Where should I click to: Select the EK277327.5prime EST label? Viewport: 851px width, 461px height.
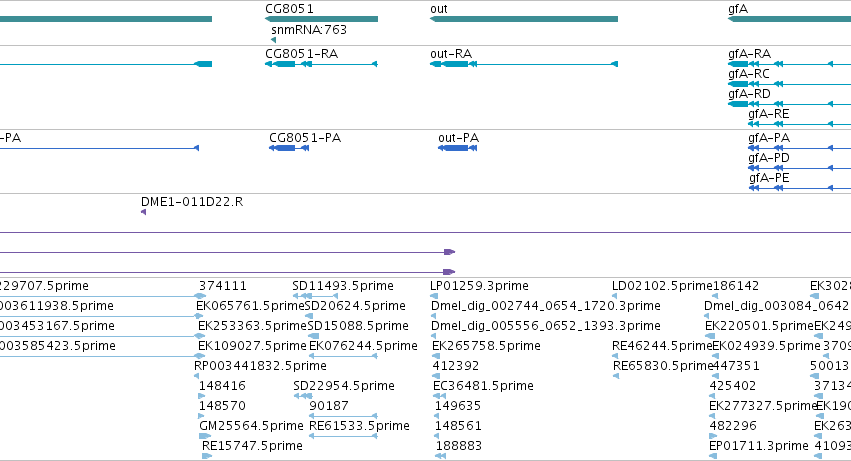click(x=764, y=406)
